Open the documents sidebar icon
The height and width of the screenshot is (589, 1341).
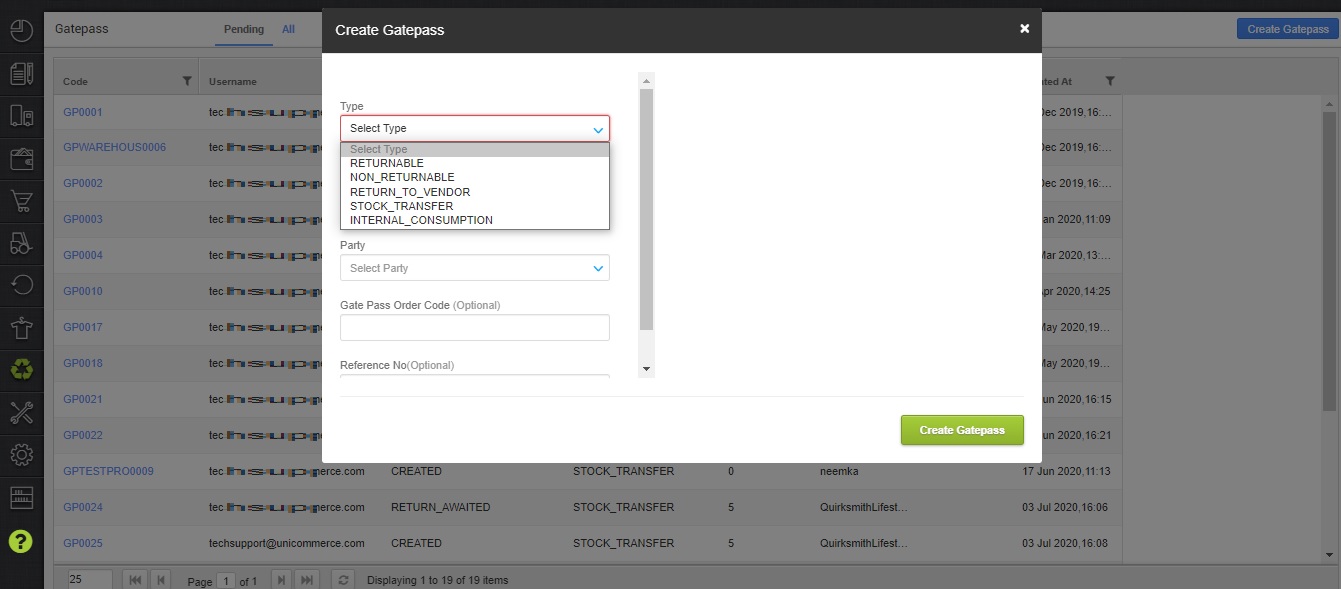pyautogui.click(x=22, y=73)
